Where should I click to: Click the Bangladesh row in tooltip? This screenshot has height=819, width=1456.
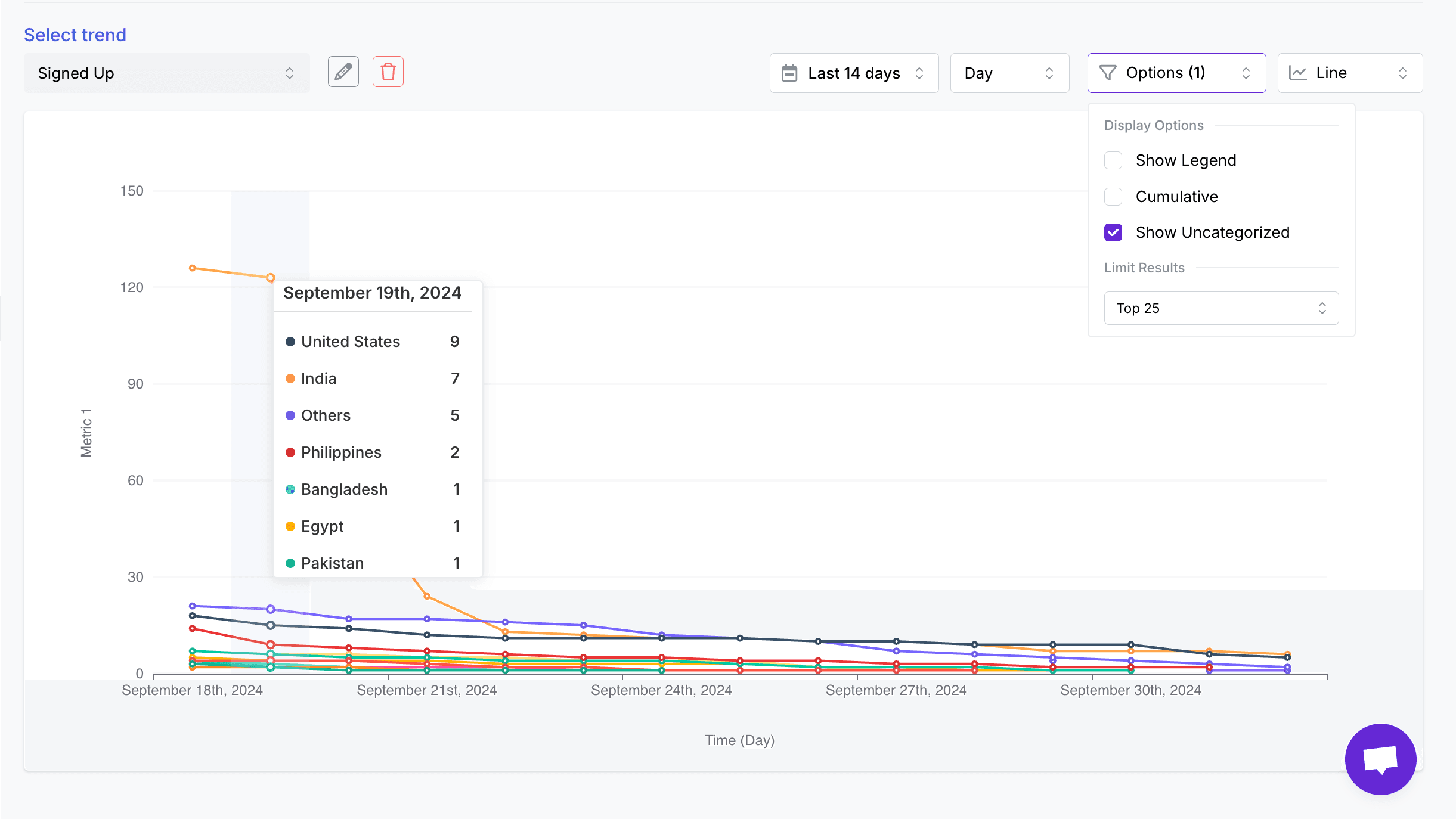(x=373, y=489)
